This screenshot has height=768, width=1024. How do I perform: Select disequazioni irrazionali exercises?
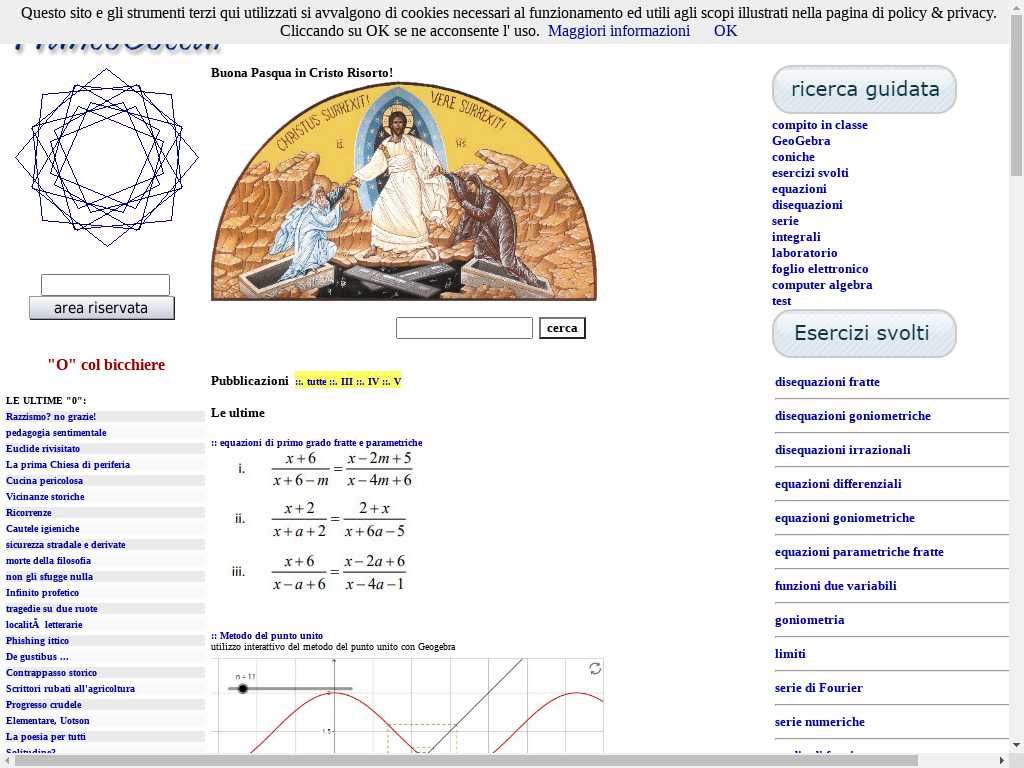[x=842, y=450]
